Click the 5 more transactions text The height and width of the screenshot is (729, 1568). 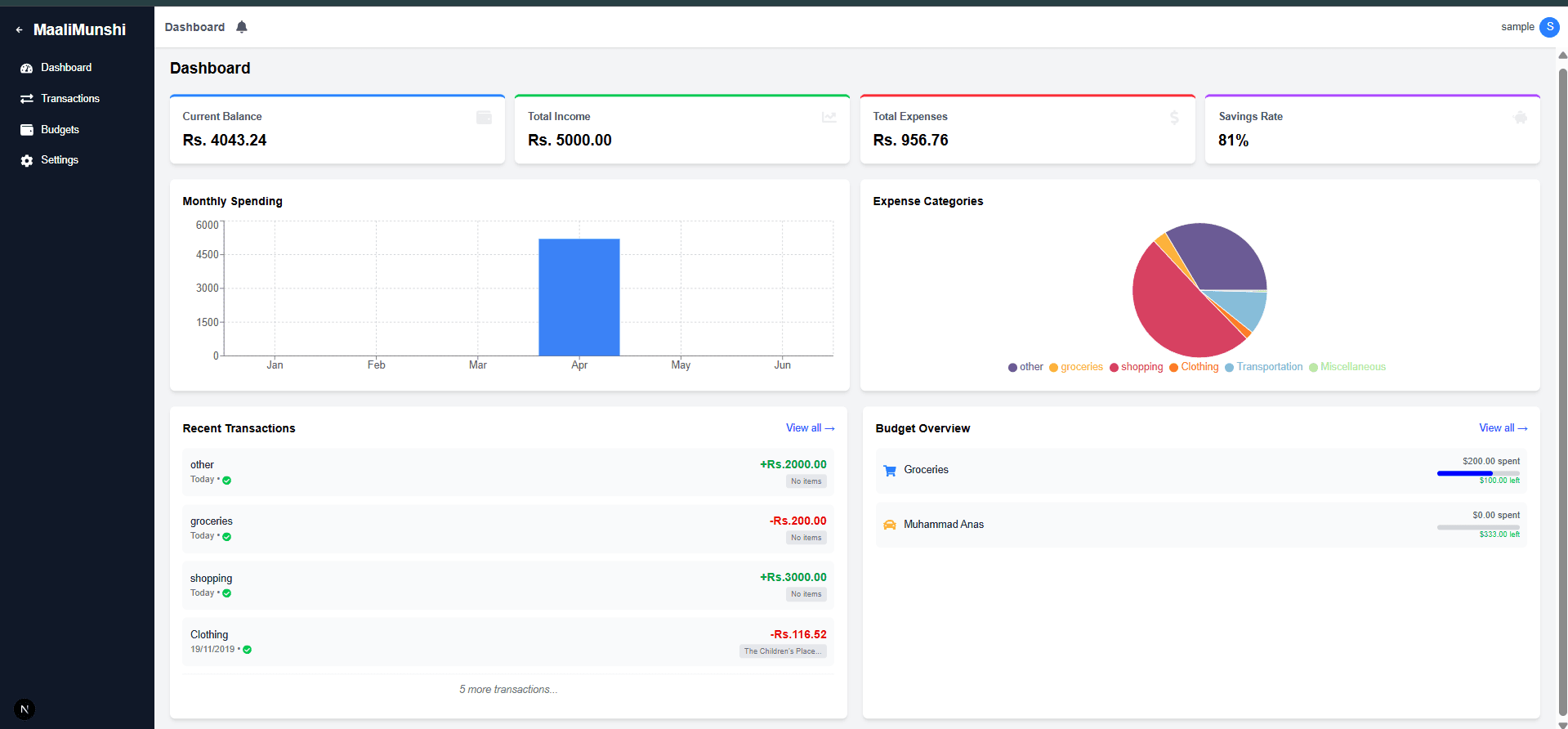point(508,690)
